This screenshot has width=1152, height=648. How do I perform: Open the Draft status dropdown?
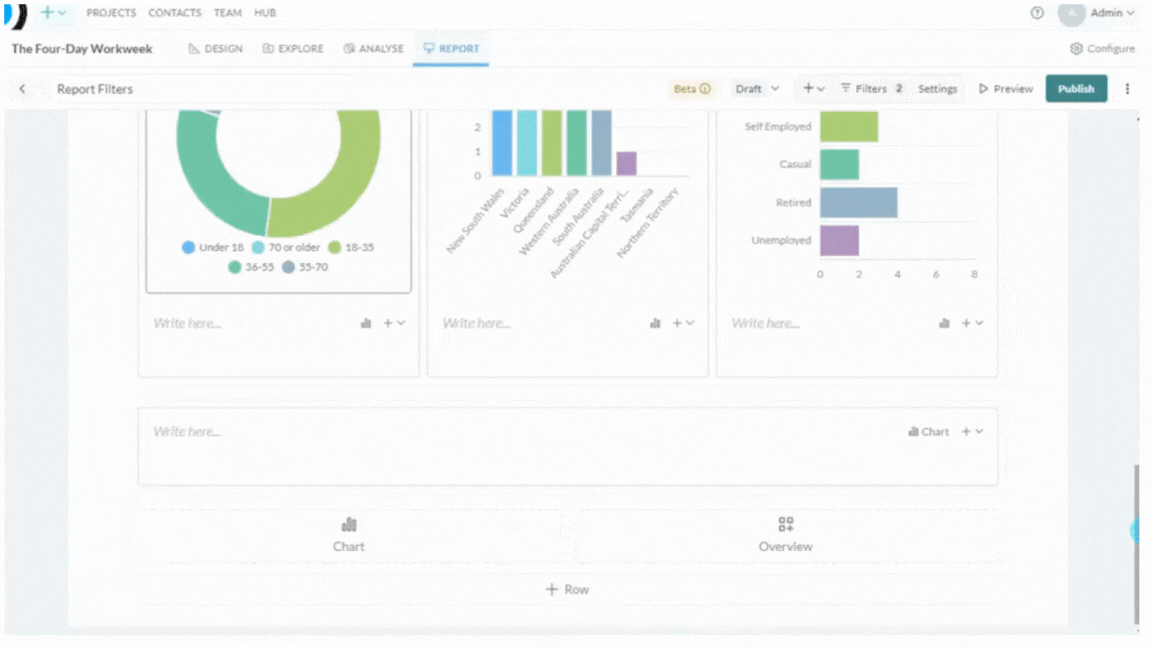tap(757, 89)
